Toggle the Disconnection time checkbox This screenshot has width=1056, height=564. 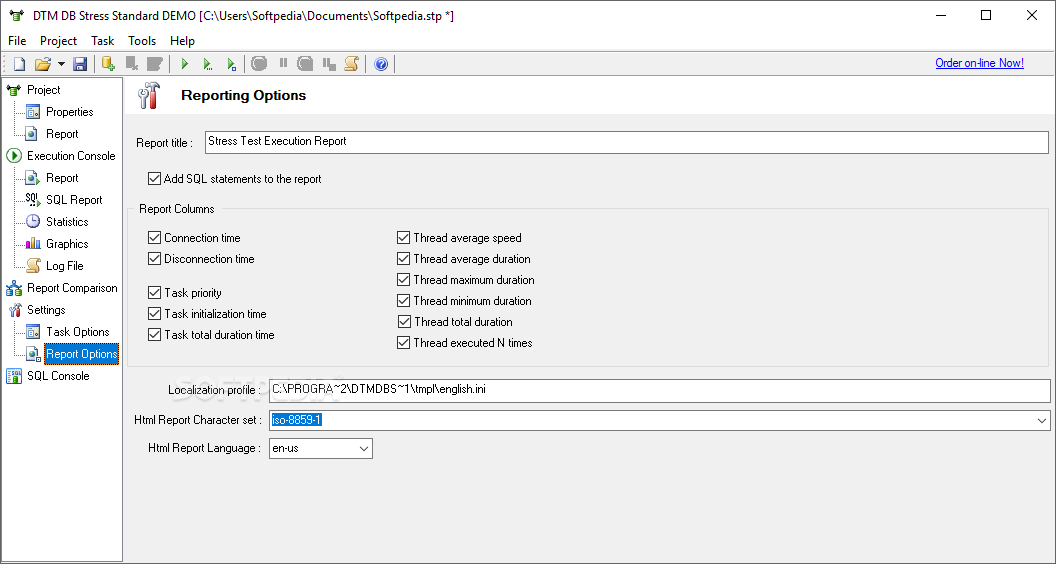point(154,259)
